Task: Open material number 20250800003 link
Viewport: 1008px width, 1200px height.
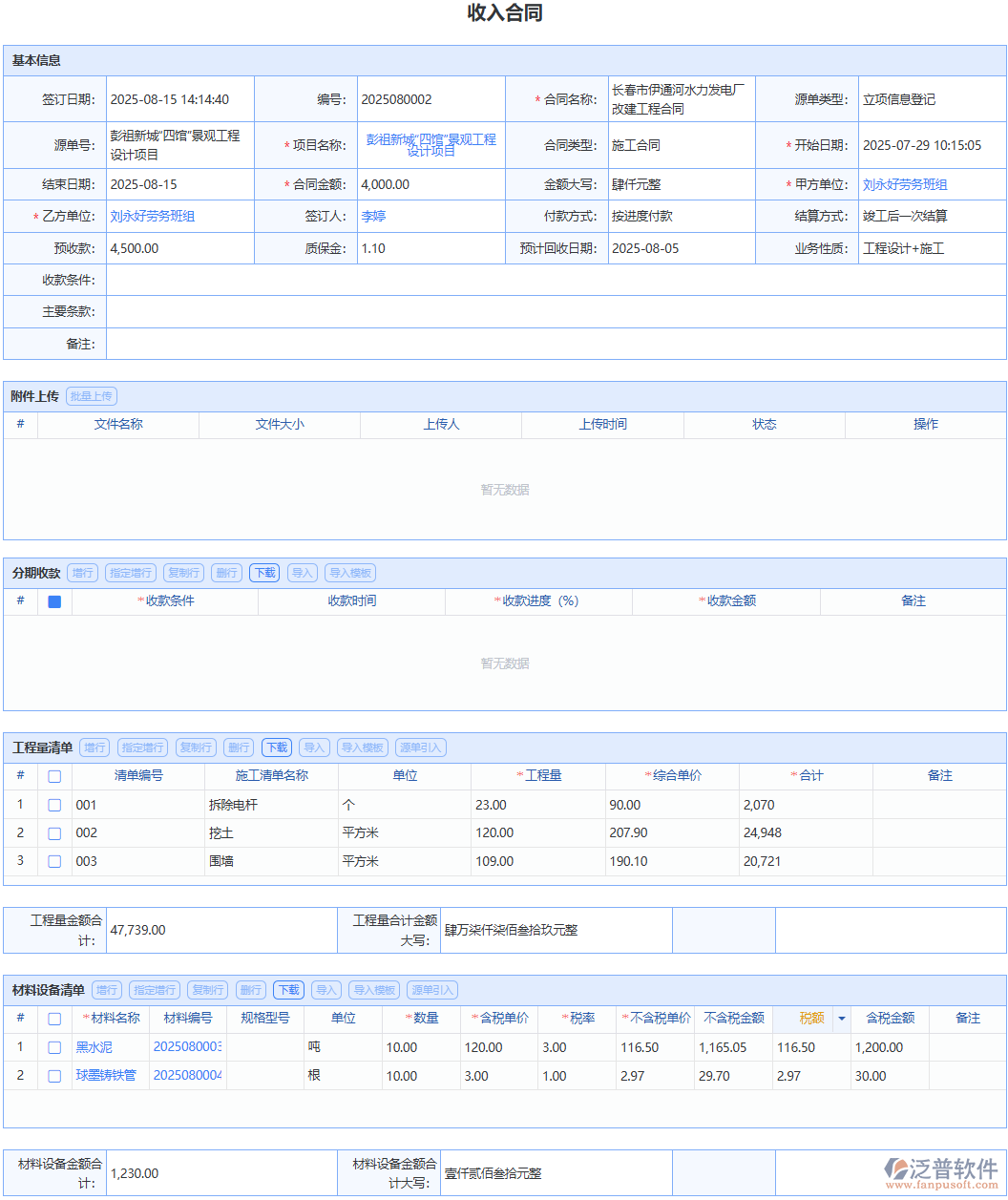Action: (187, 1047)
